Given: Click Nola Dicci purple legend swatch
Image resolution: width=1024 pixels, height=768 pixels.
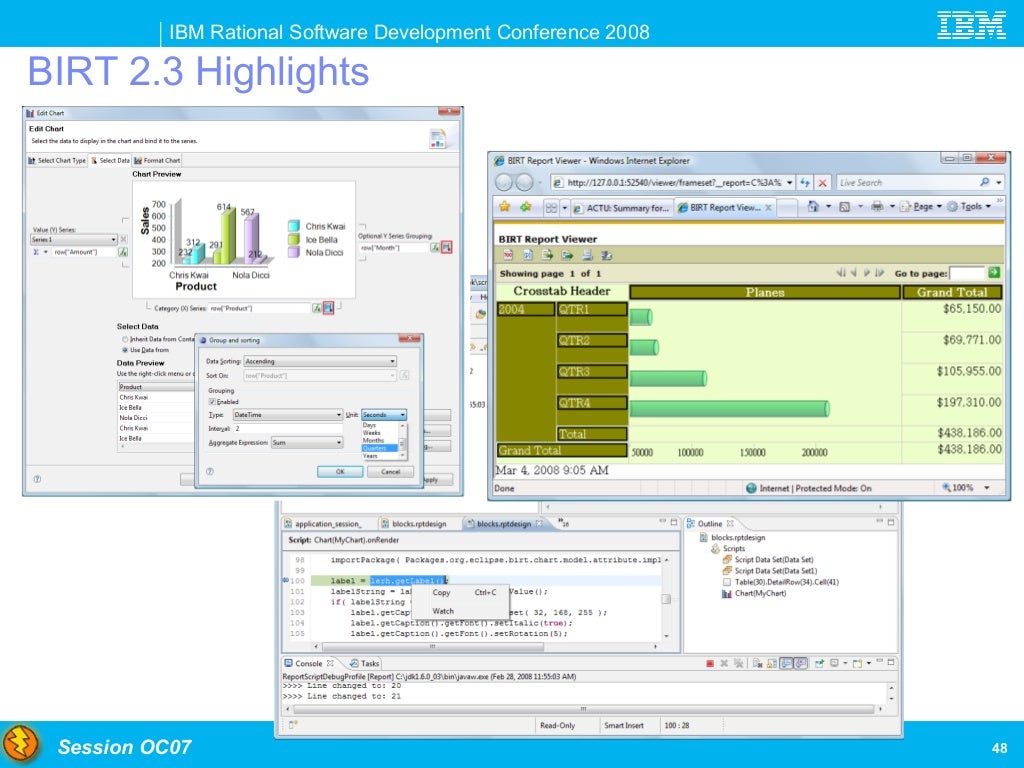Looking at the screenshot, I should click(294, 252).
